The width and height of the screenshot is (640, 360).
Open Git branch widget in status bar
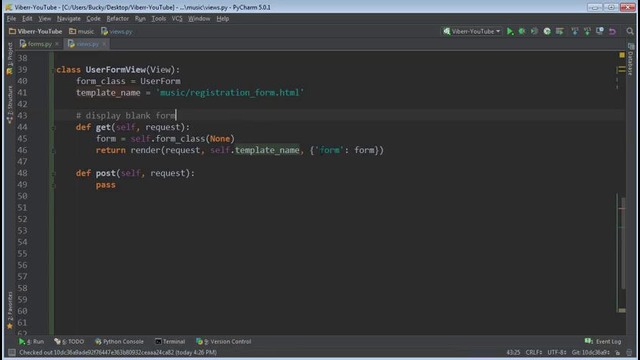click(x=591, y=352)
